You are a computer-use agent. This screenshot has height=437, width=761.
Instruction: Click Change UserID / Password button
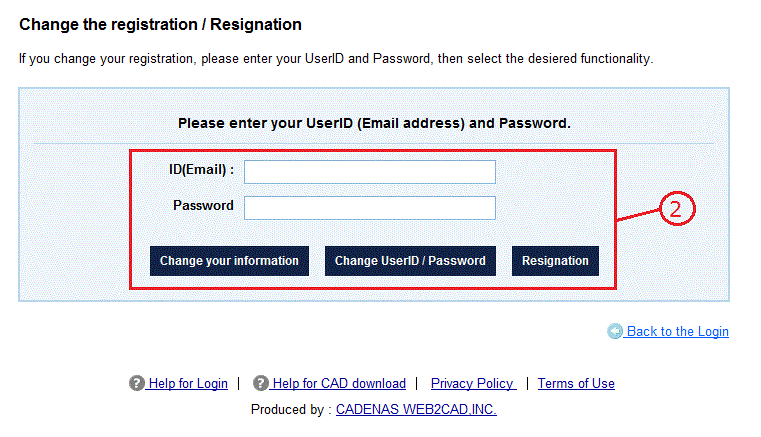[x=410, y=261]
